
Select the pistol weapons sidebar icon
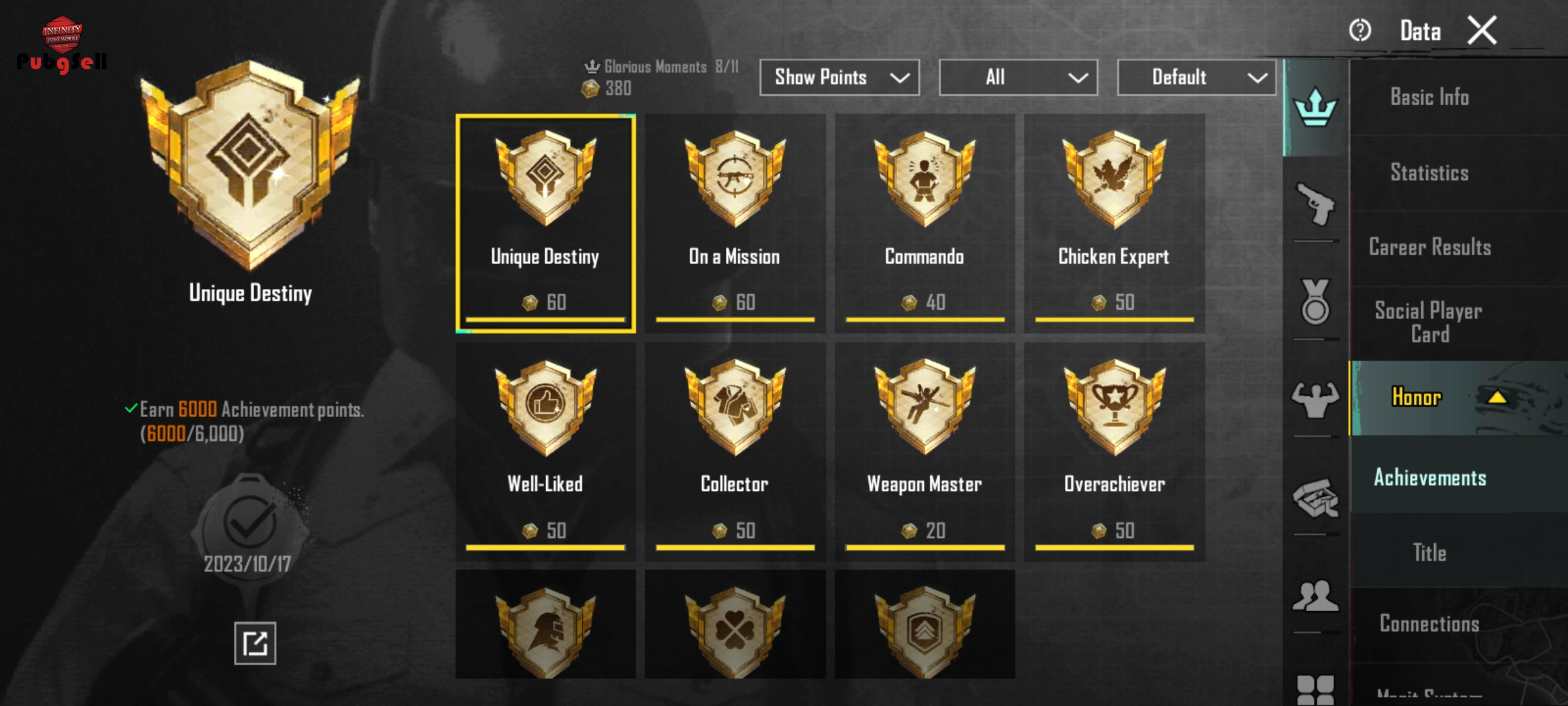pyautogui.click(x=1315, y=205)
